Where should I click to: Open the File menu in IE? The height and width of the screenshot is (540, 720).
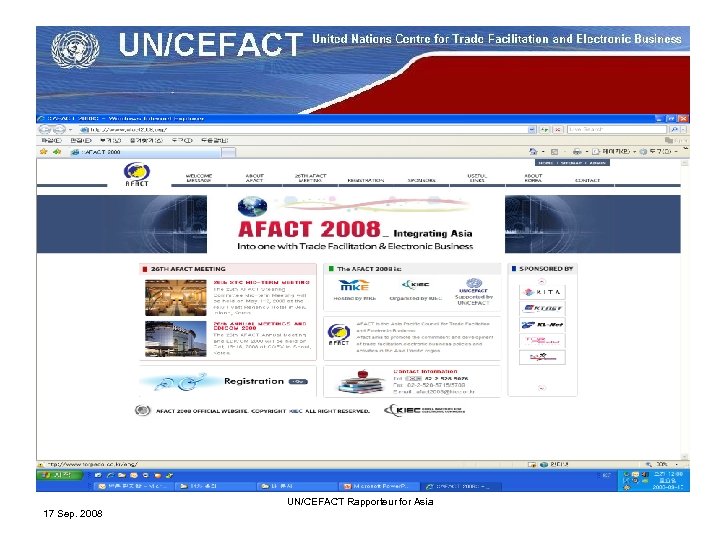pos(51,141)
